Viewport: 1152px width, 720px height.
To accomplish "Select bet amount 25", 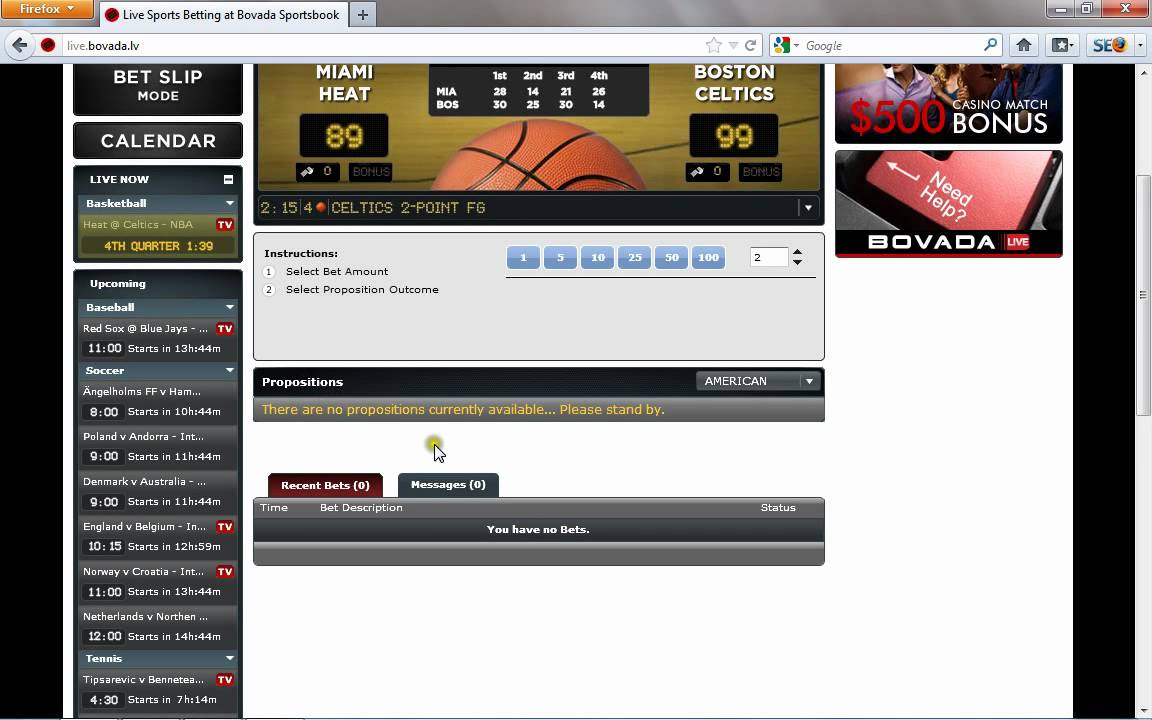I will (634, 258).
